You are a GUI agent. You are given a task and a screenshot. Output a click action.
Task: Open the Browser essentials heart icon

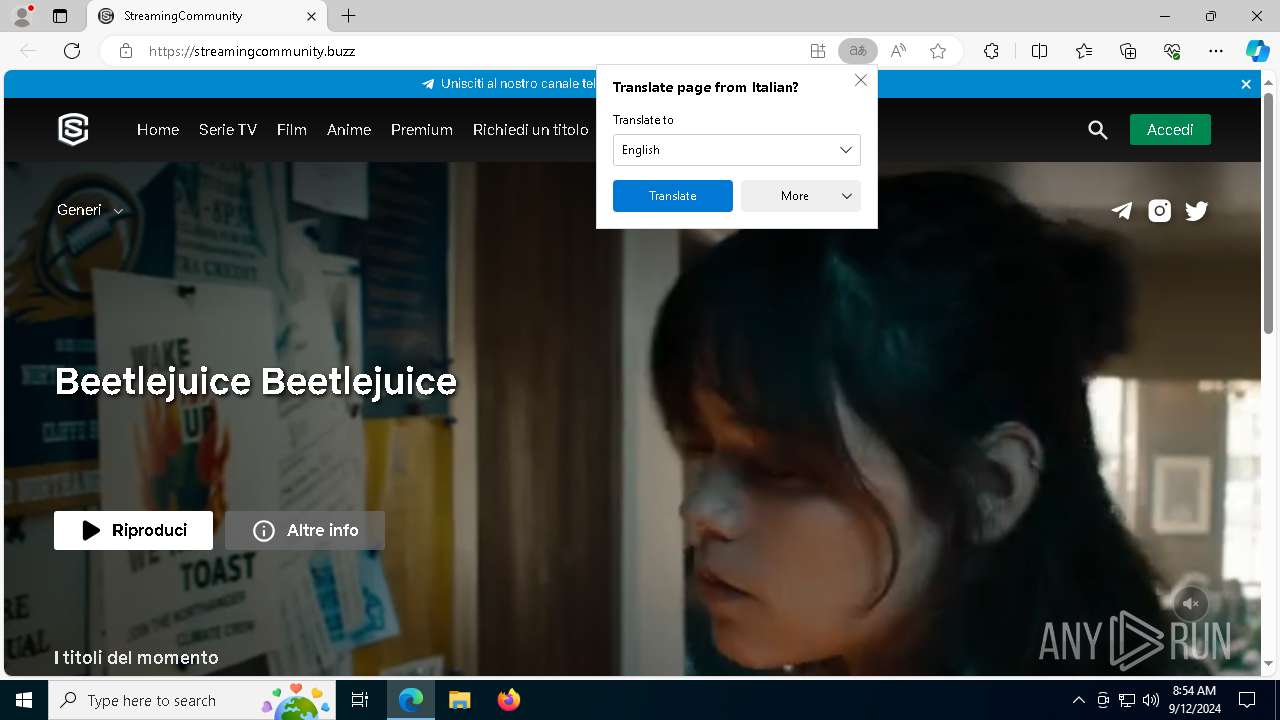pos(1172,51)
